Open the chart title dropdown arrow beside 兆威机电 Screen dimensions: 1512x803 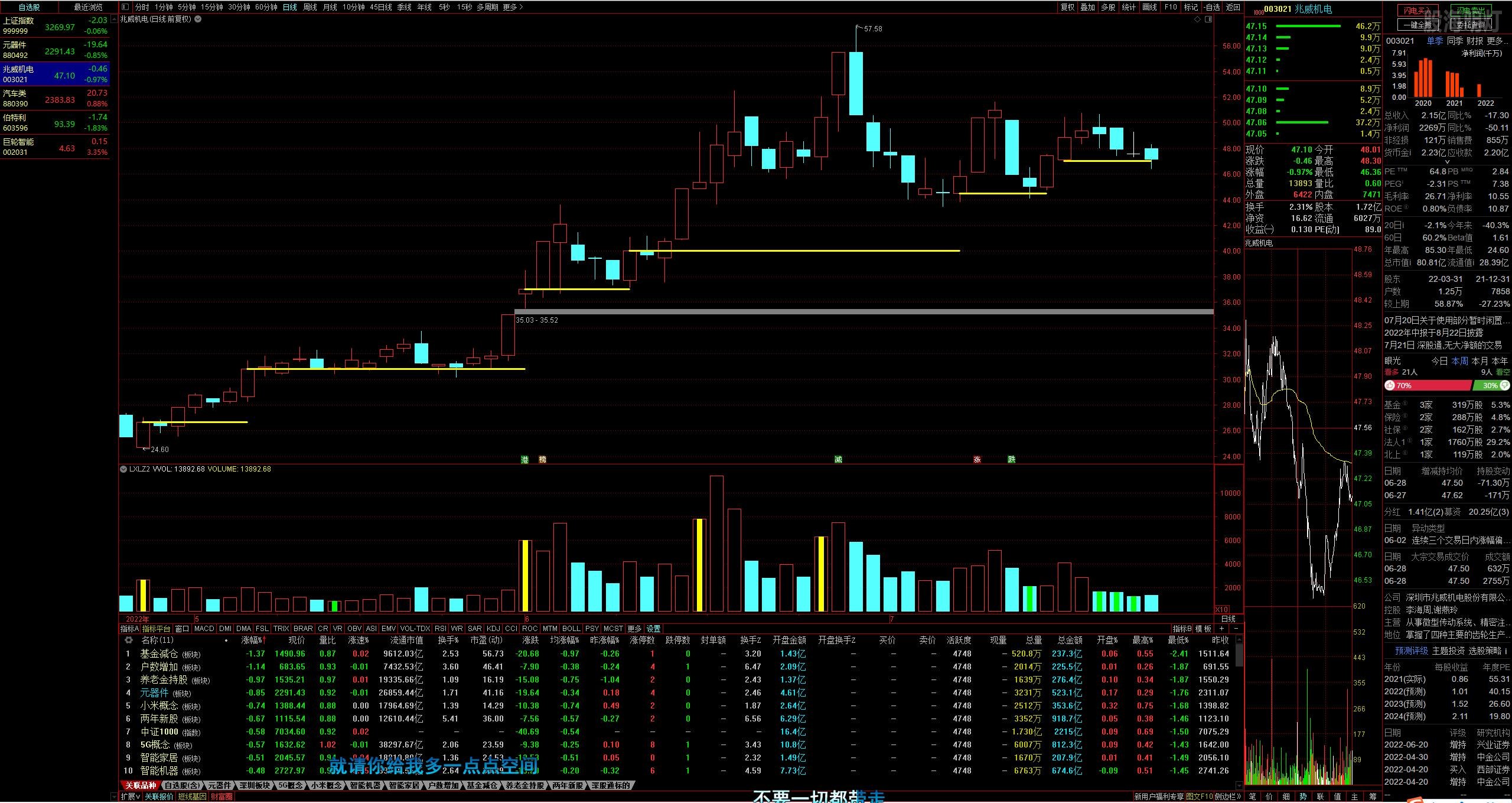click(x=198, y=19)
